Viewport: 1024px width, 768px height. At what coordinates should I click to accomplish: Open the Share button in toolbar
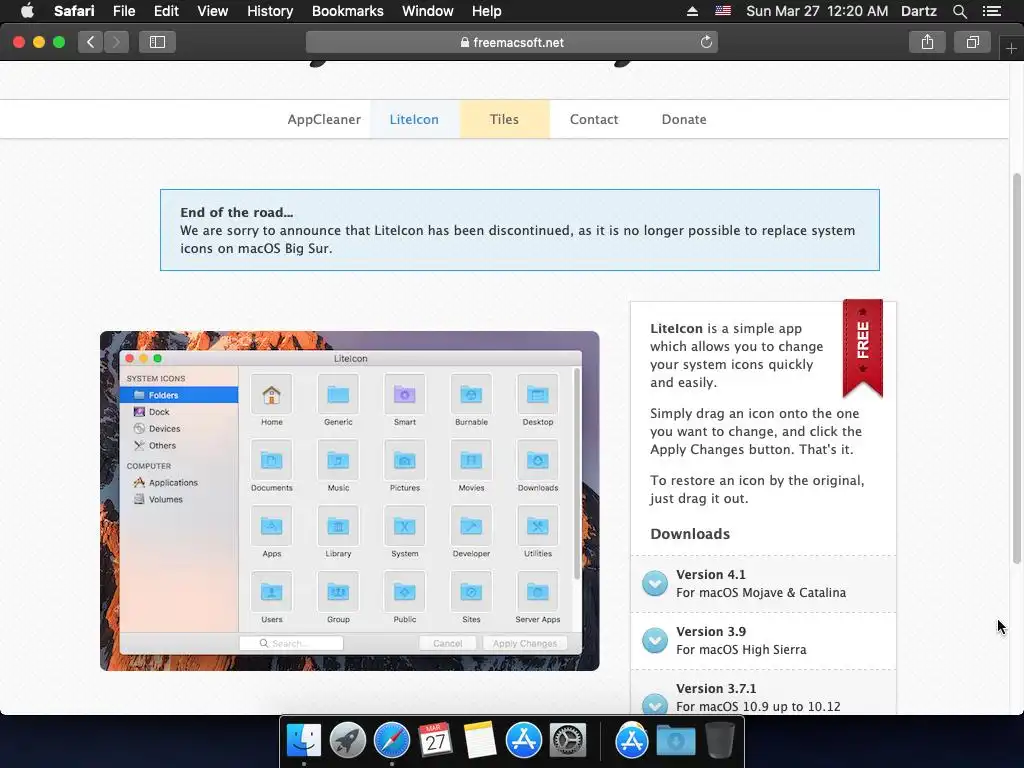(x=927, y=42)
